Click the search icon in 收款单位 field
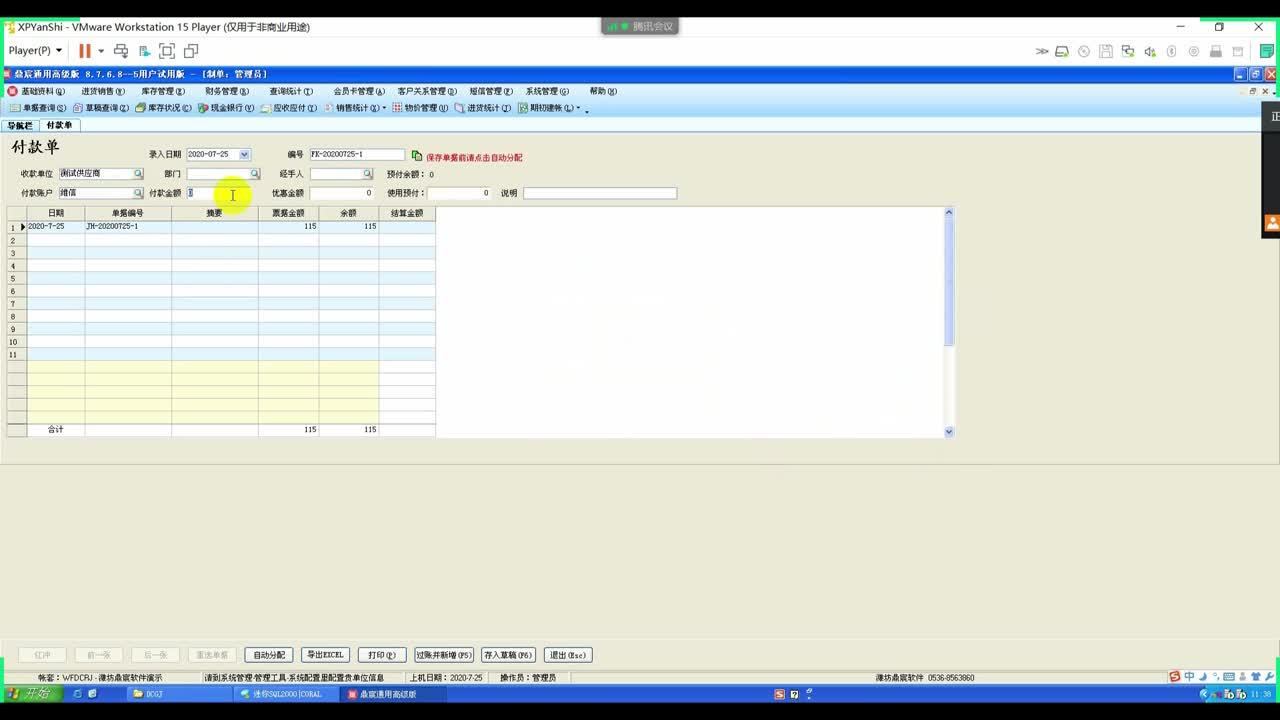The height and width of the screenshot is (720, 1280). click(x=138, y=174)
